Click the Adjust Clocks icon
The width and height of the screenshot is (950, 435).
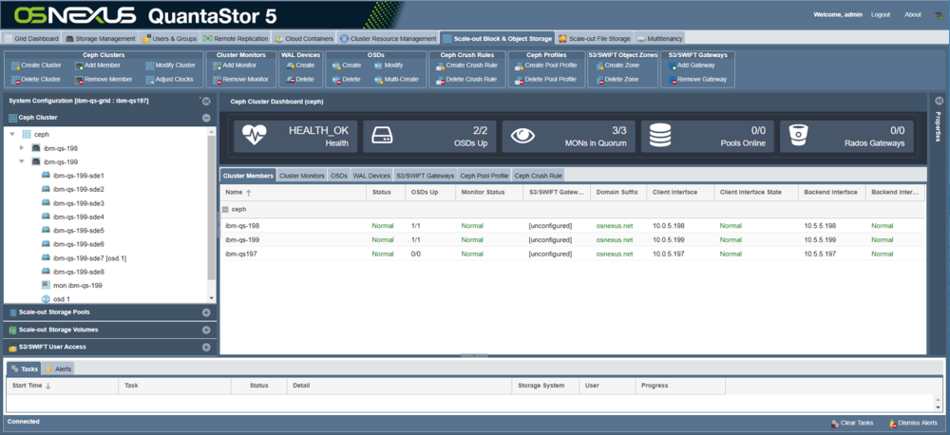click(x=150, y=79)
